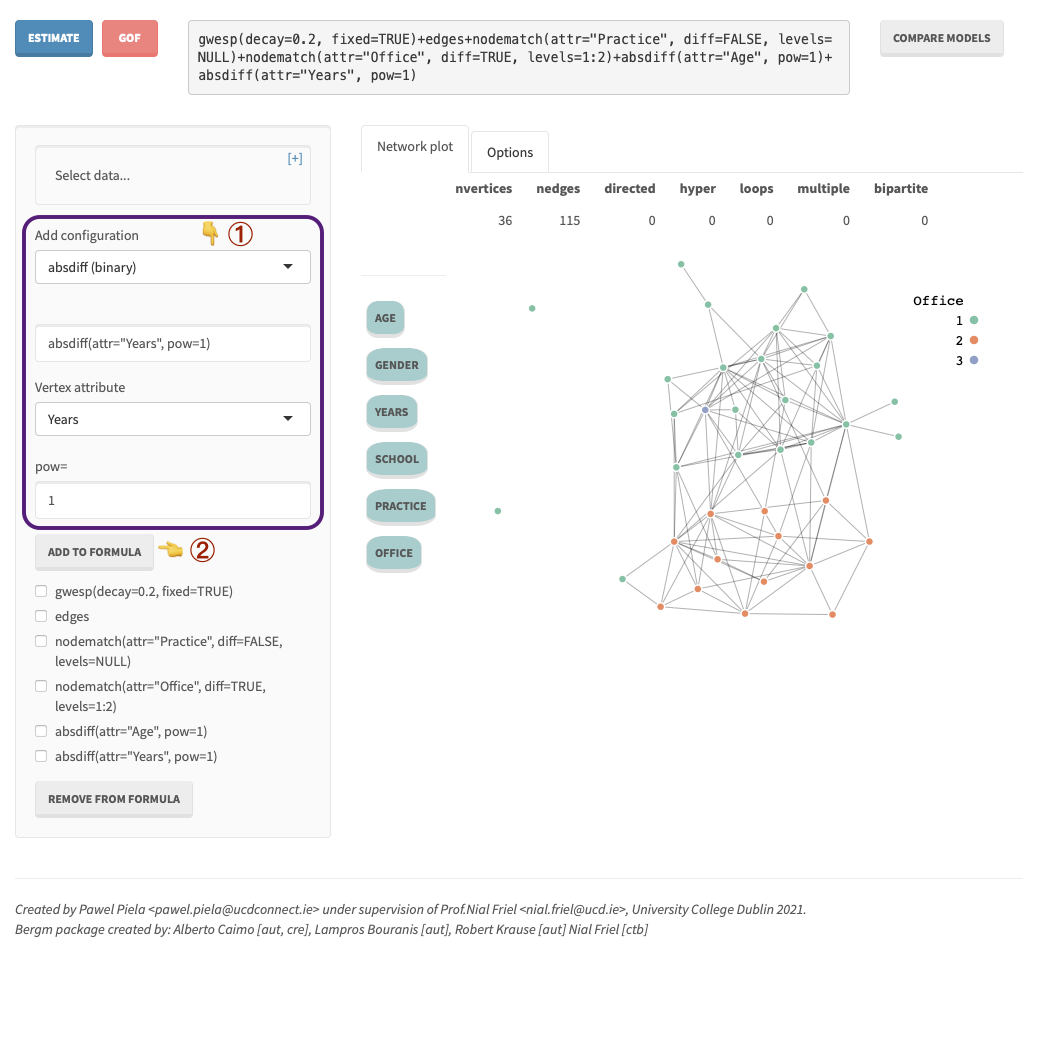This screenshot has width=1038, height=1052.
Task: Switch to the Options tab
Action: [510, 152]
